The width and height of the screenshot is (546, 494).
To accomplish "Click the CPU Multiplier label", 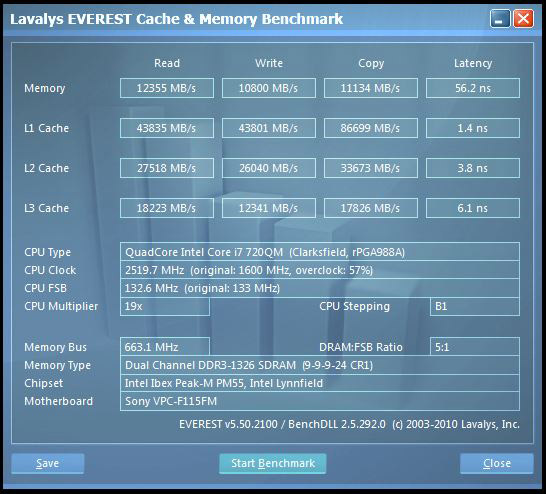I will pyautogui.click(x=61, y=307).
